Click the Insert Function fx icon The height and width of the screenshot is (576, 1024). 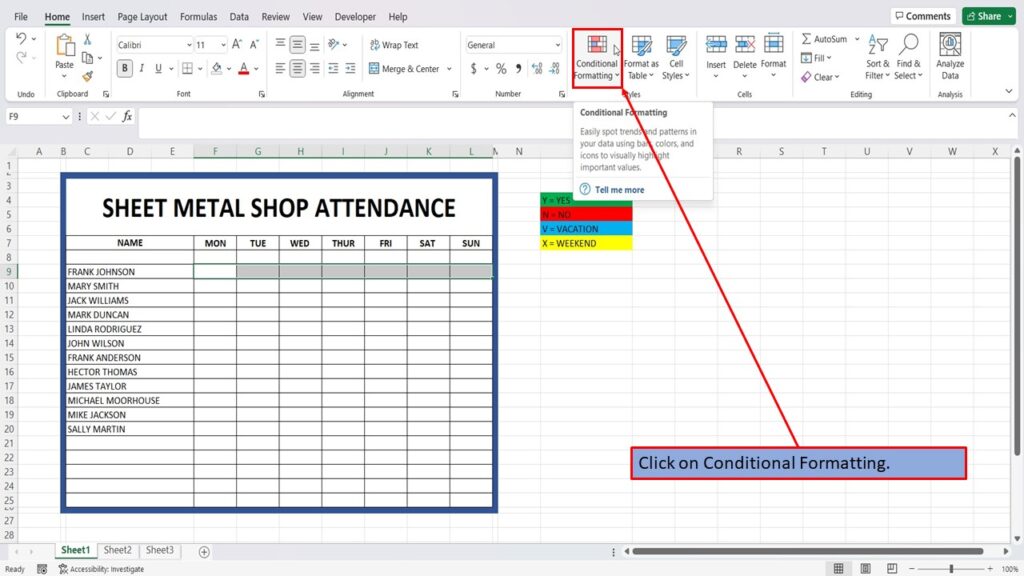[x=127, y=116]
